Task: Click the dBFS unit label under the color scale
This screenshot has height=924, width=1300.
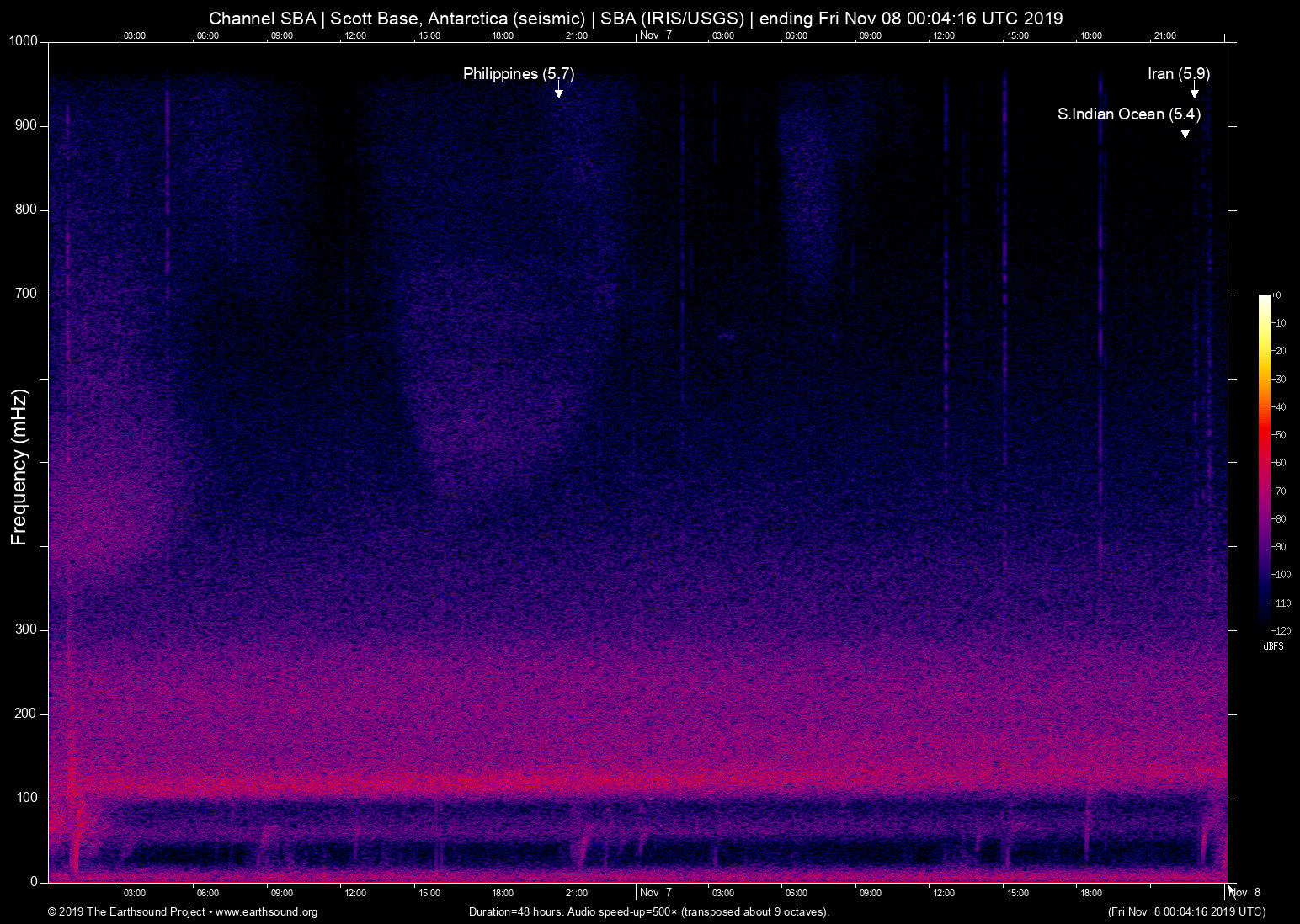Action: (1273, 647)
